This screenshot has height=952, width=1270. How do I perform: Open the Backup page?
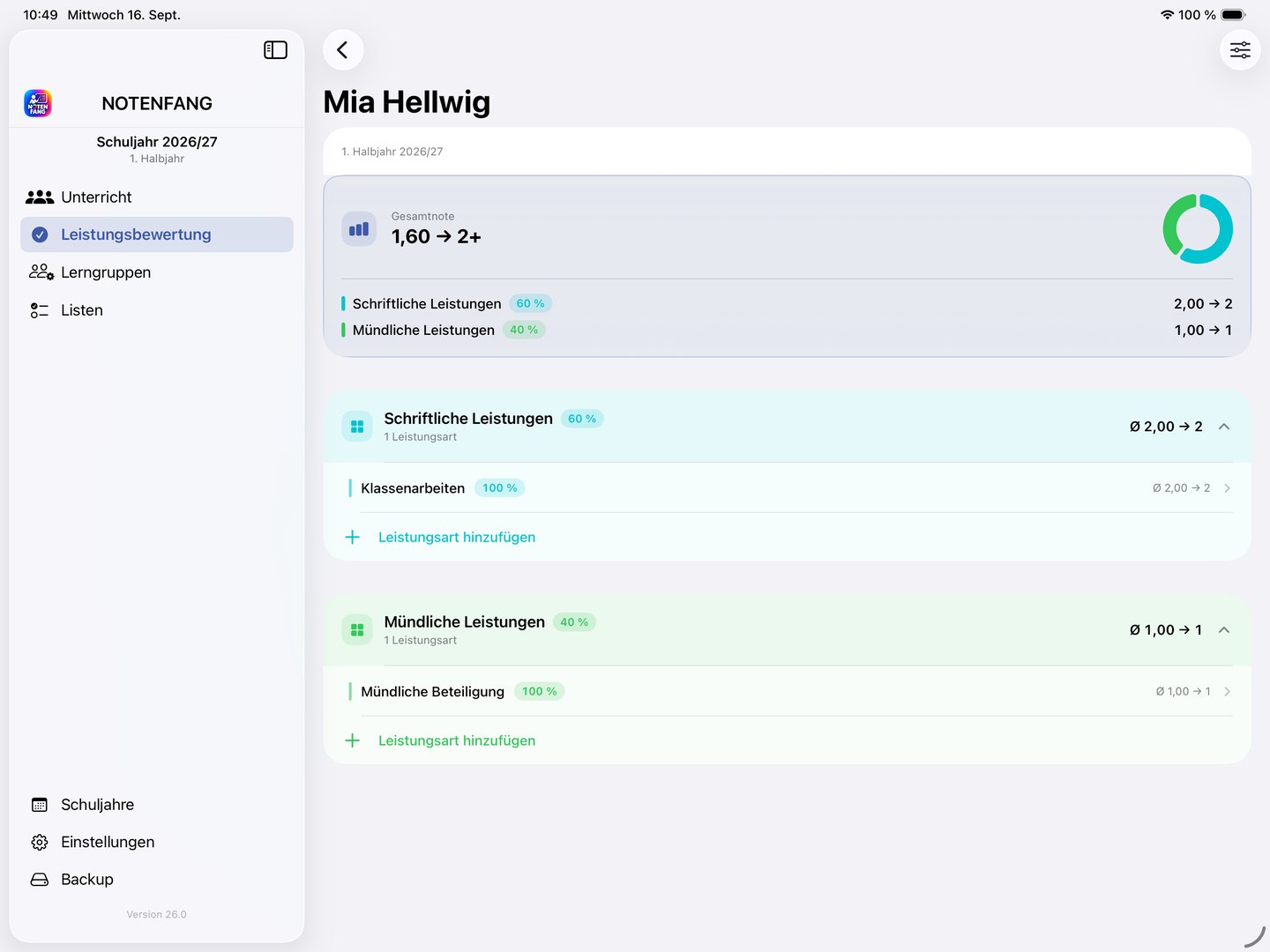[x=157, y=880]
